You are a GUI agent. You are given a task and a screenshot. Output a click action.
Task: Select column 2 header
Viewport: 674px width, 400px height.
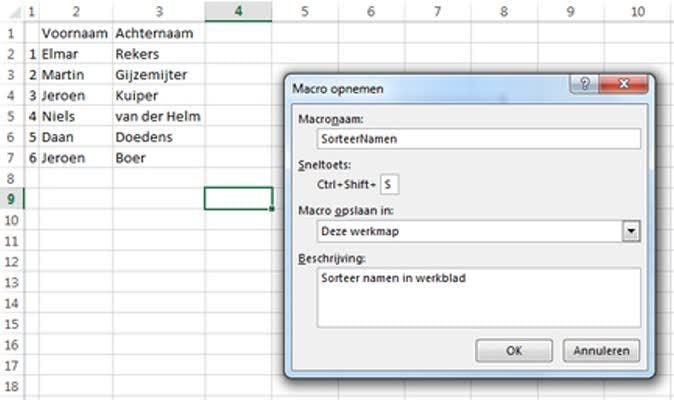click(x=74, y=11)
